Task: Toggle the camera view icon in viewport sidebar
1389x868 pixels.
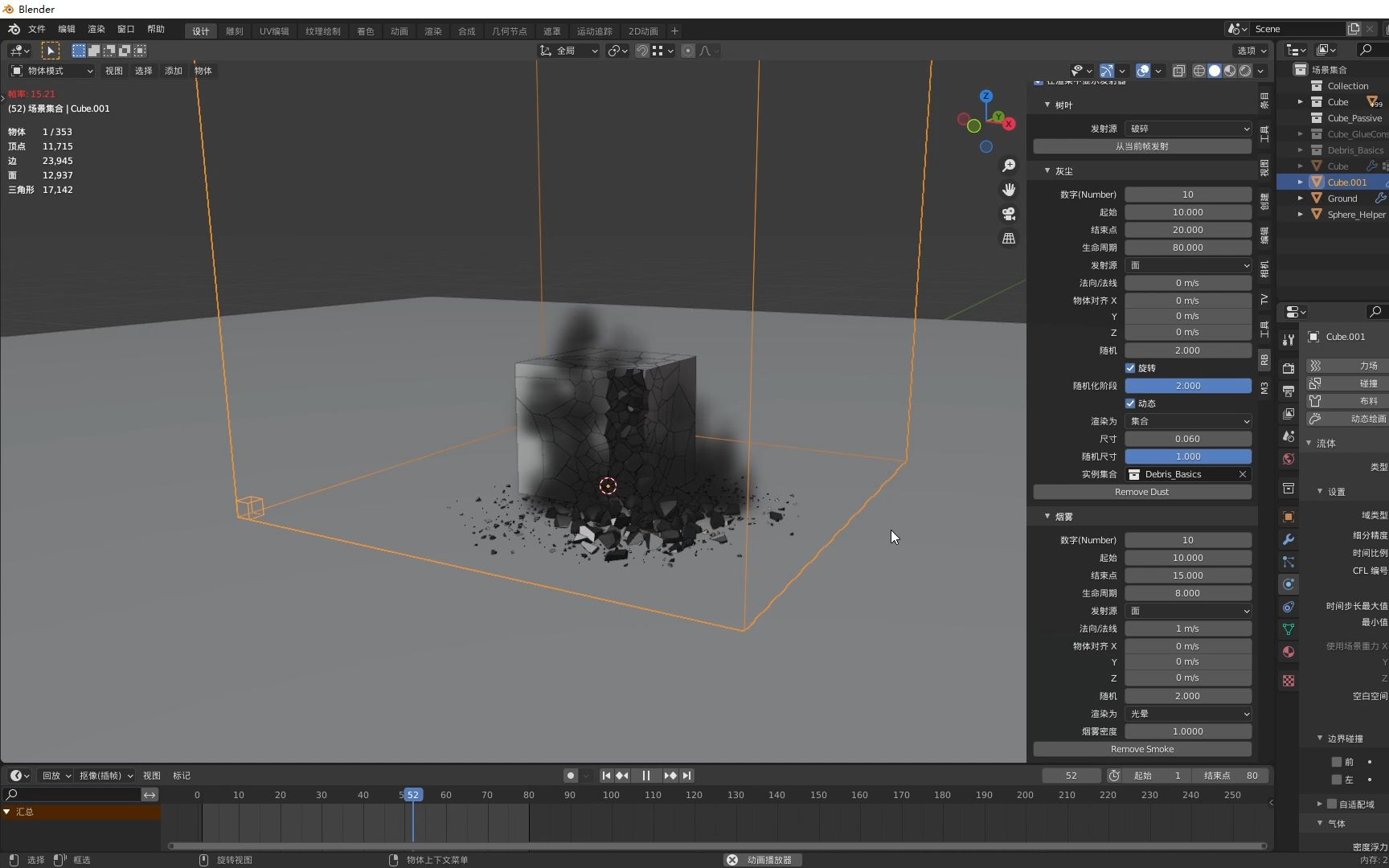Action: click(x=1009, y=215)
